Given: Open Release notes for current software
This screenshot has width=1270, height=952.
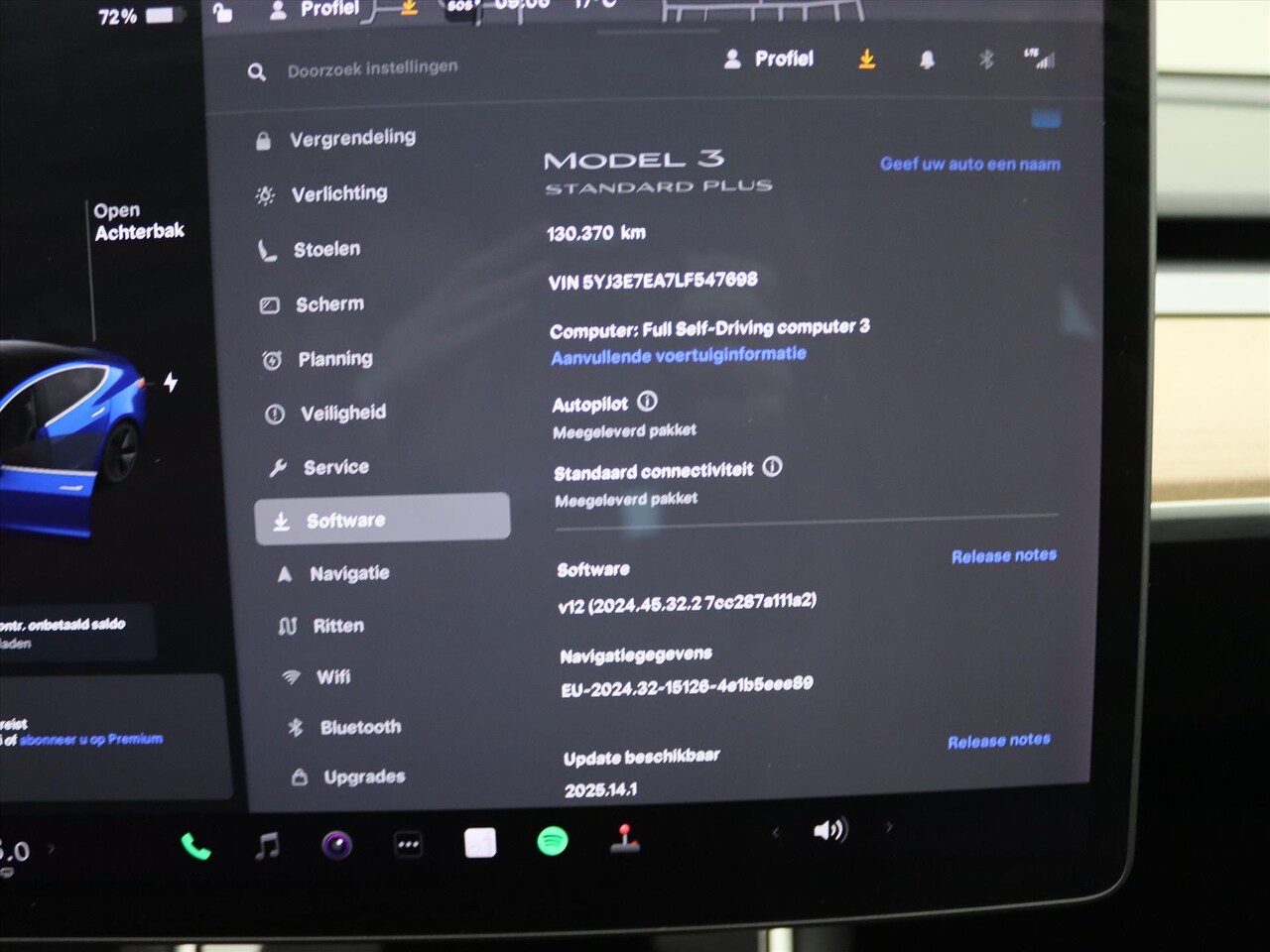Looking at the screenshot, I should pyautogui.click(x=1004, y=556).
